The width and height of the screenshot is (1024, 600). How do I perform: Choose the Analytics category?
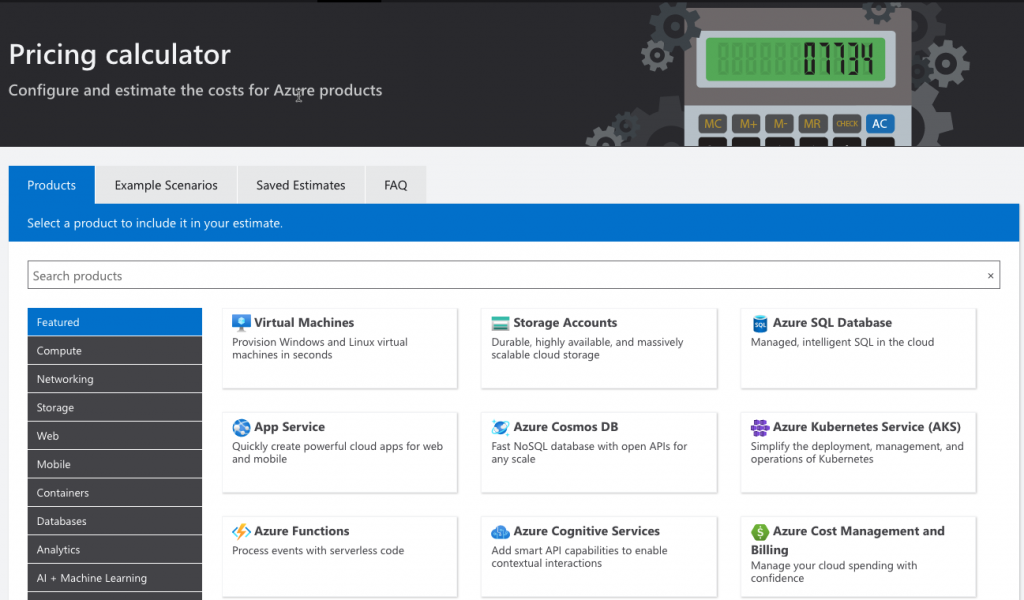point(114,550)
